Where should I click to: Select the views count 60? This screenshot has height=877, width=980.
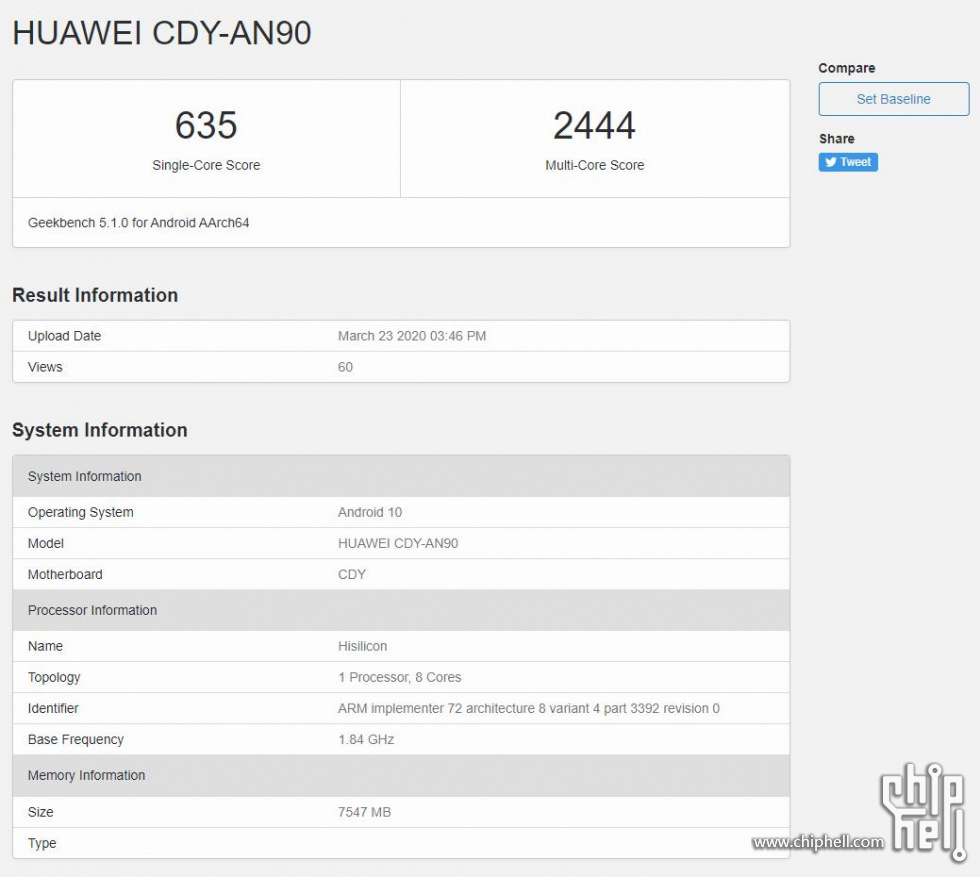[x=345, y=367]
